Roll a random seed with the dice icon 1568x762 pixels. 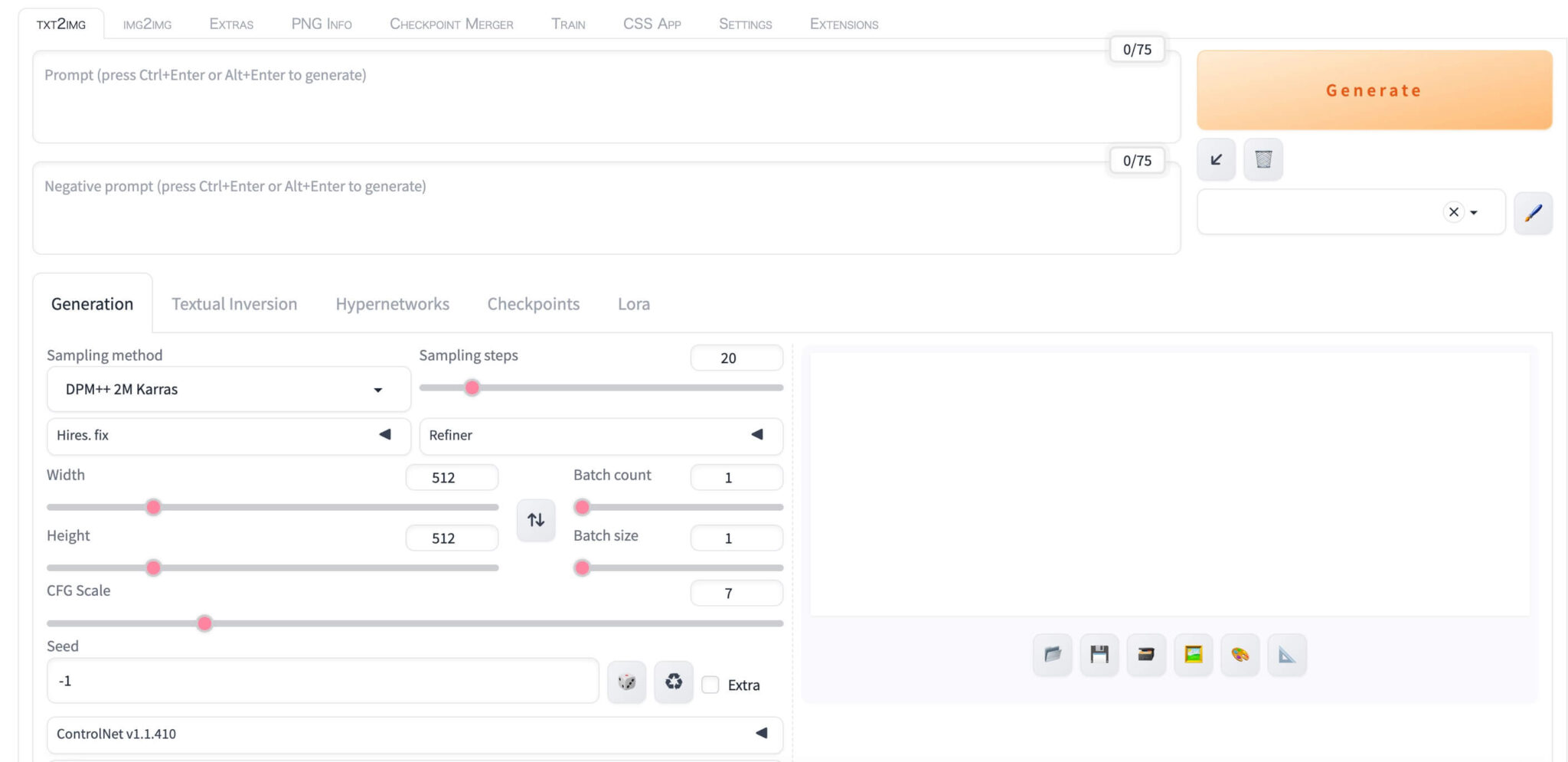pyautogui.click(x=626, y=682)
